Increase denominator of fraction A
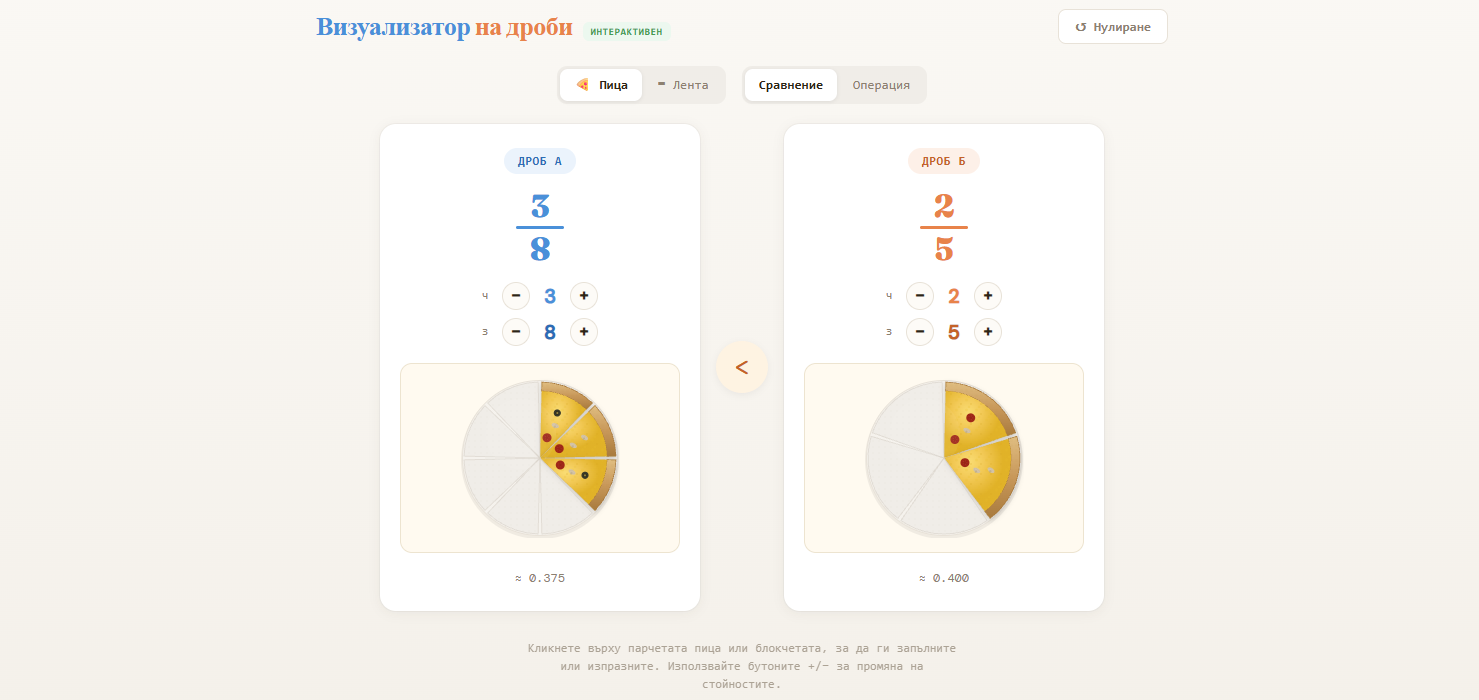Image resolution: width=1479 pixels, height=700 pixels. point(584,332)
